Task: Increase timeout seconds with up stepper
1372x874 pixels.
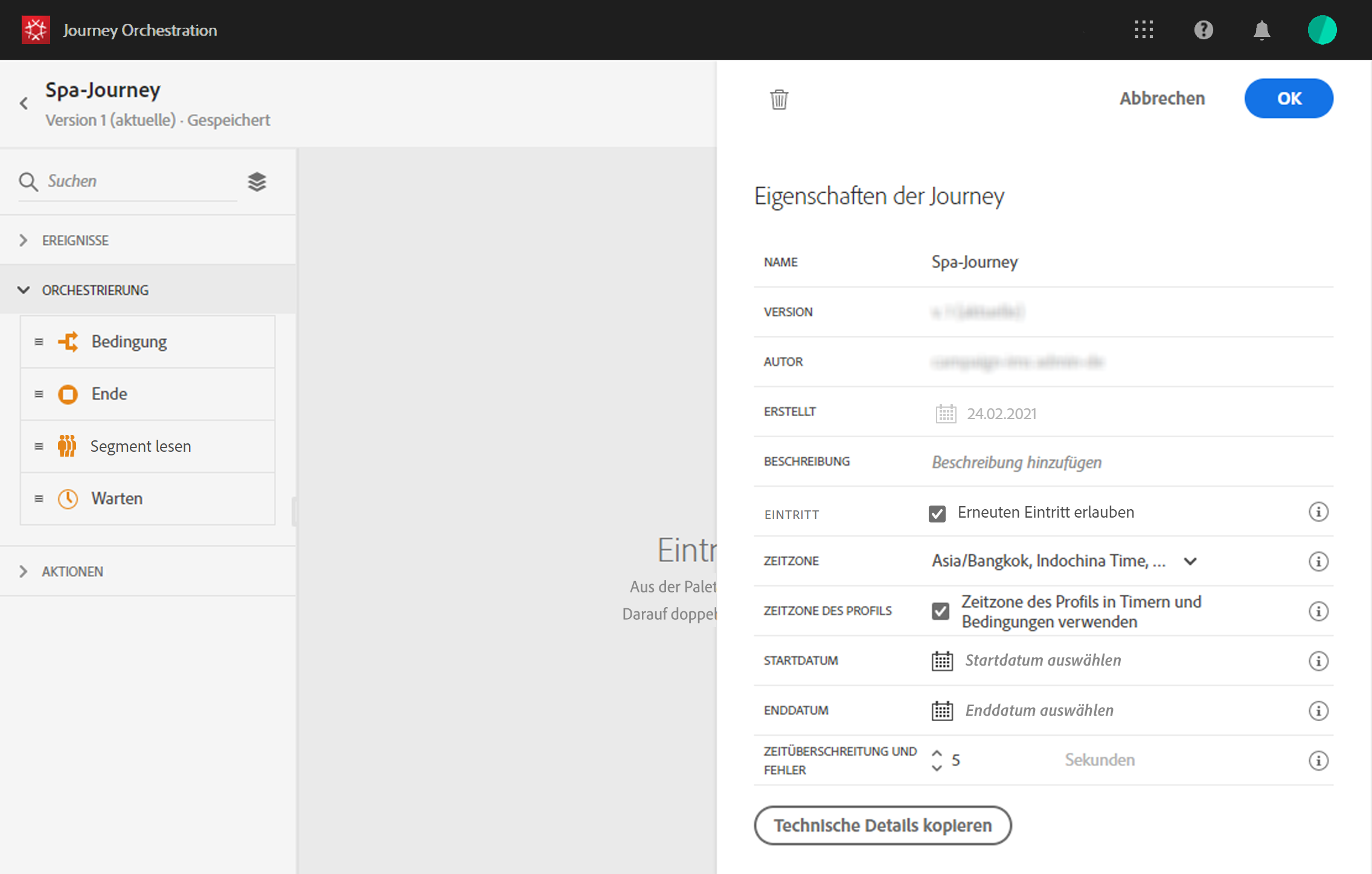Action: pyautogui.click(x=937, y=753)
